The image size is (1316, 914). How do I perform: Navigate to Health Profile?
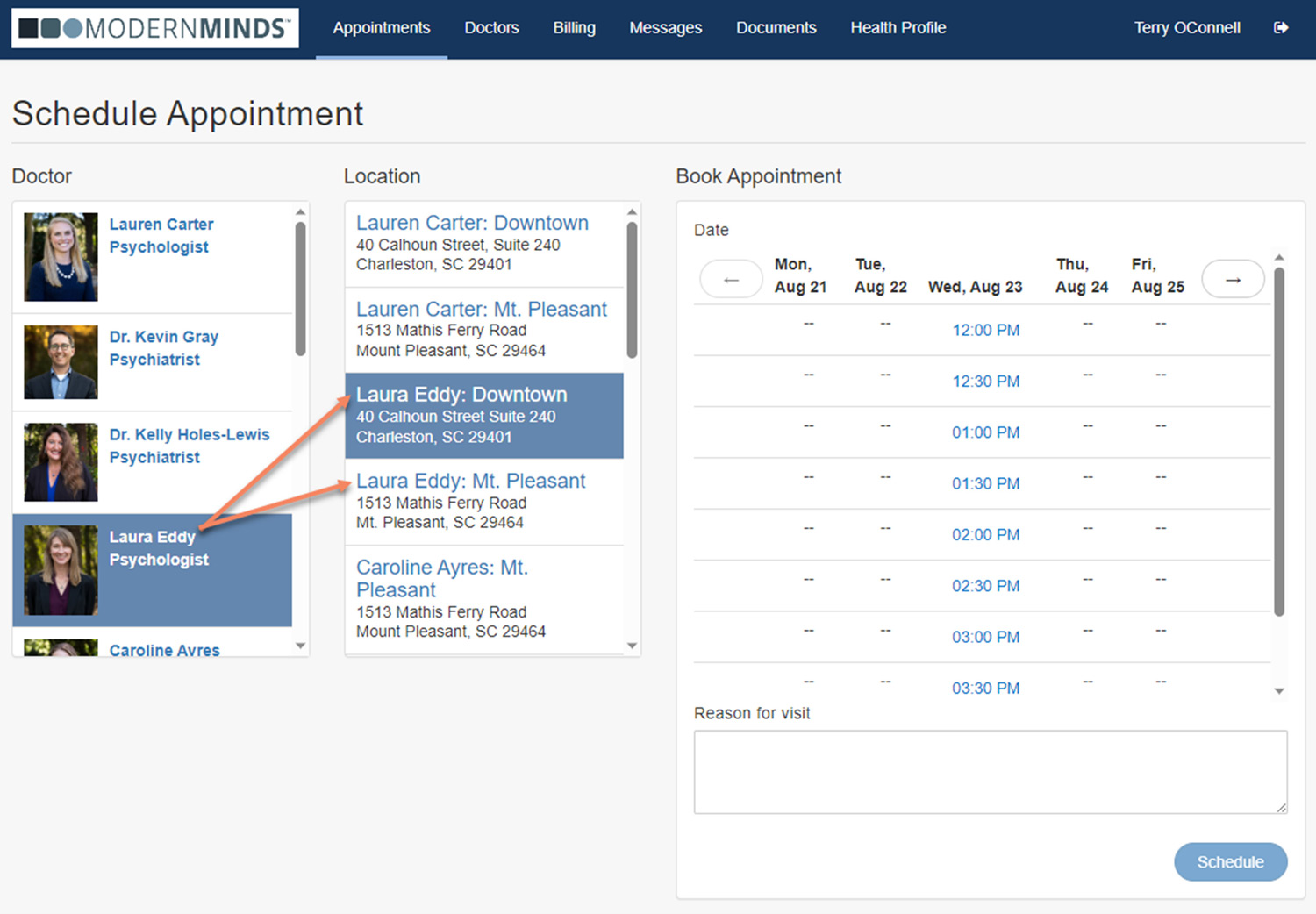click(x=898, y=27)
